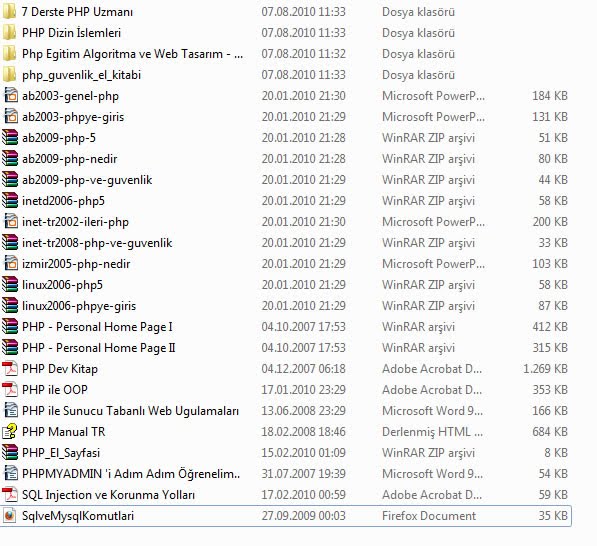The image size is (597, 546).
Task: Click the PHP Manual TR help file icon
Action: point(10,431)
